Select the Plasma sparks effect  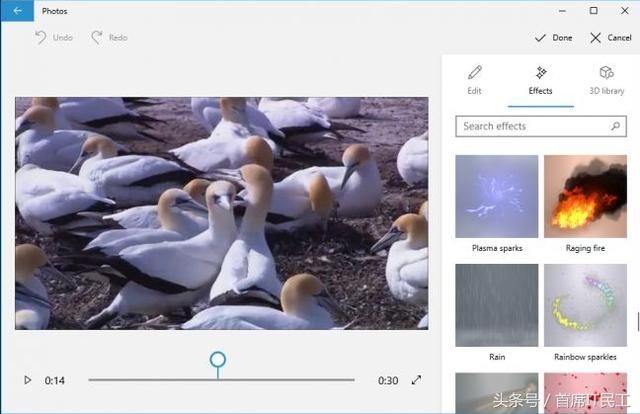pyautogui.click(x=497, y=196)
